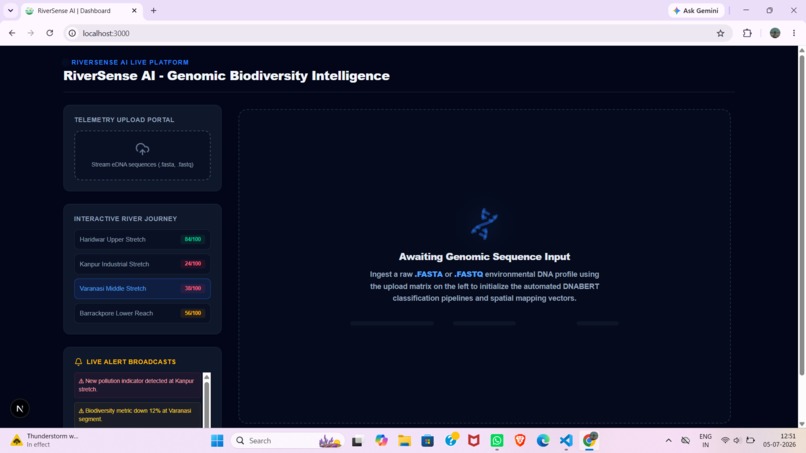The image size is (806, 453).
Task: Open the Chrome profile avatar
Action: (775, 33)
